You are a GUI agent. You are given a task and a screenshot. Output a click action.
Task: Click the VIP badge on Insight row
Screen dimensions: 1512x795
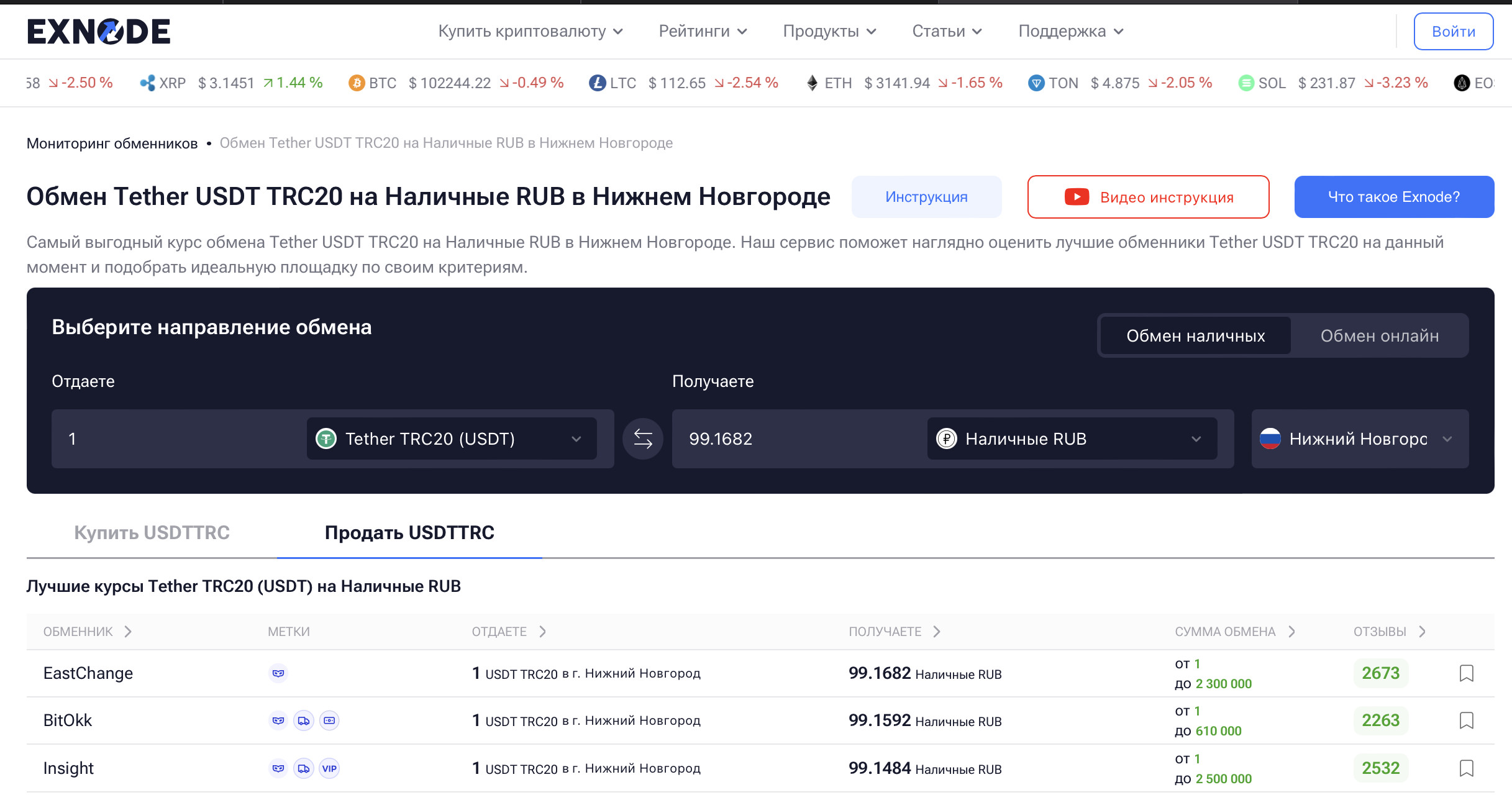[329, 768]
